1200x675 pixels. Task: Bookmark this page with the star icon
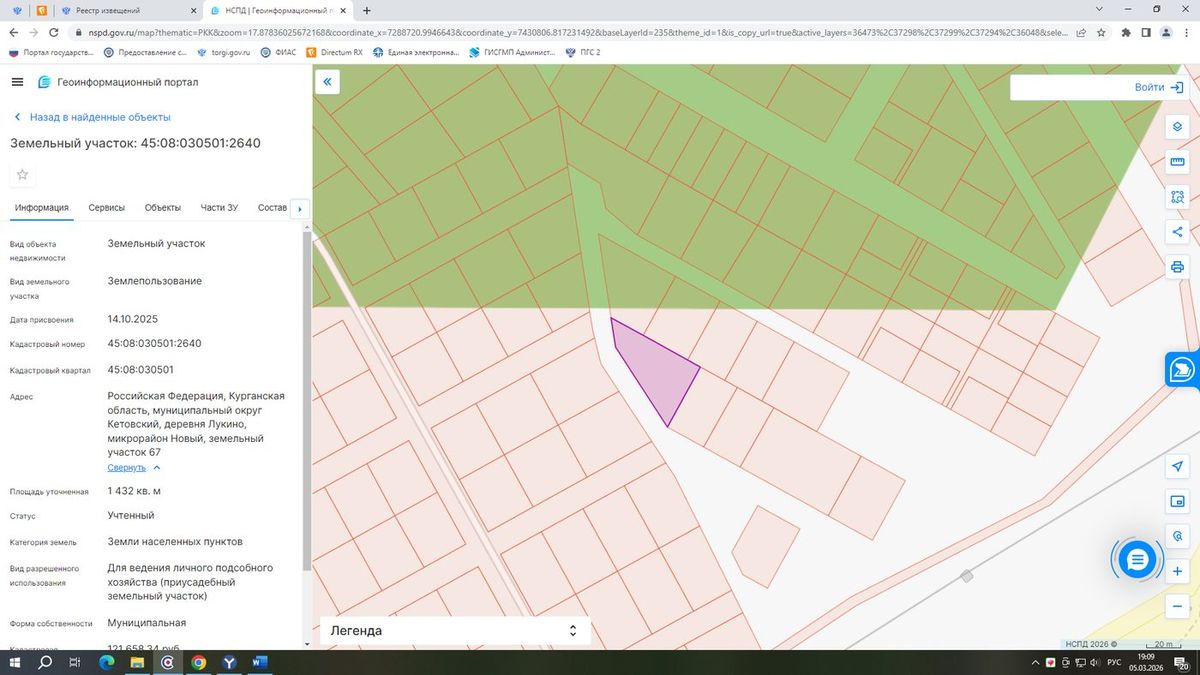tap(1100, 32)
